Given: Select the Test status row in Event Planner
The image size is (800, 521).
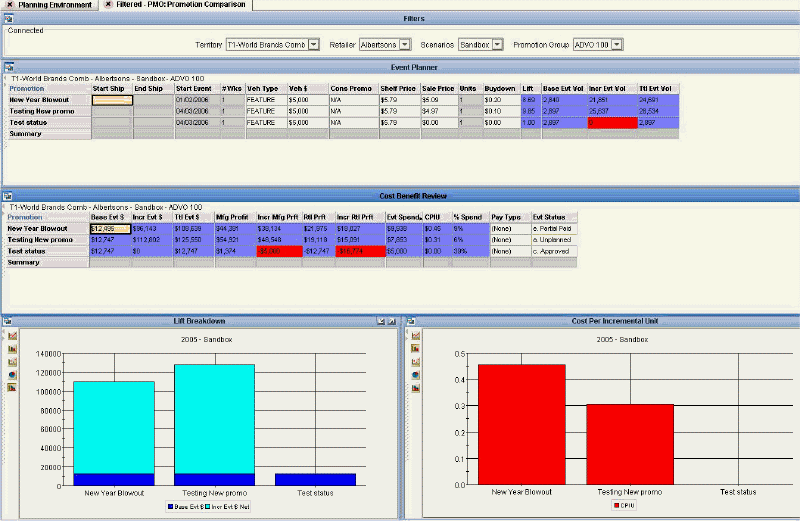Looking at the screenshot, I should click(x=49, y=123).
